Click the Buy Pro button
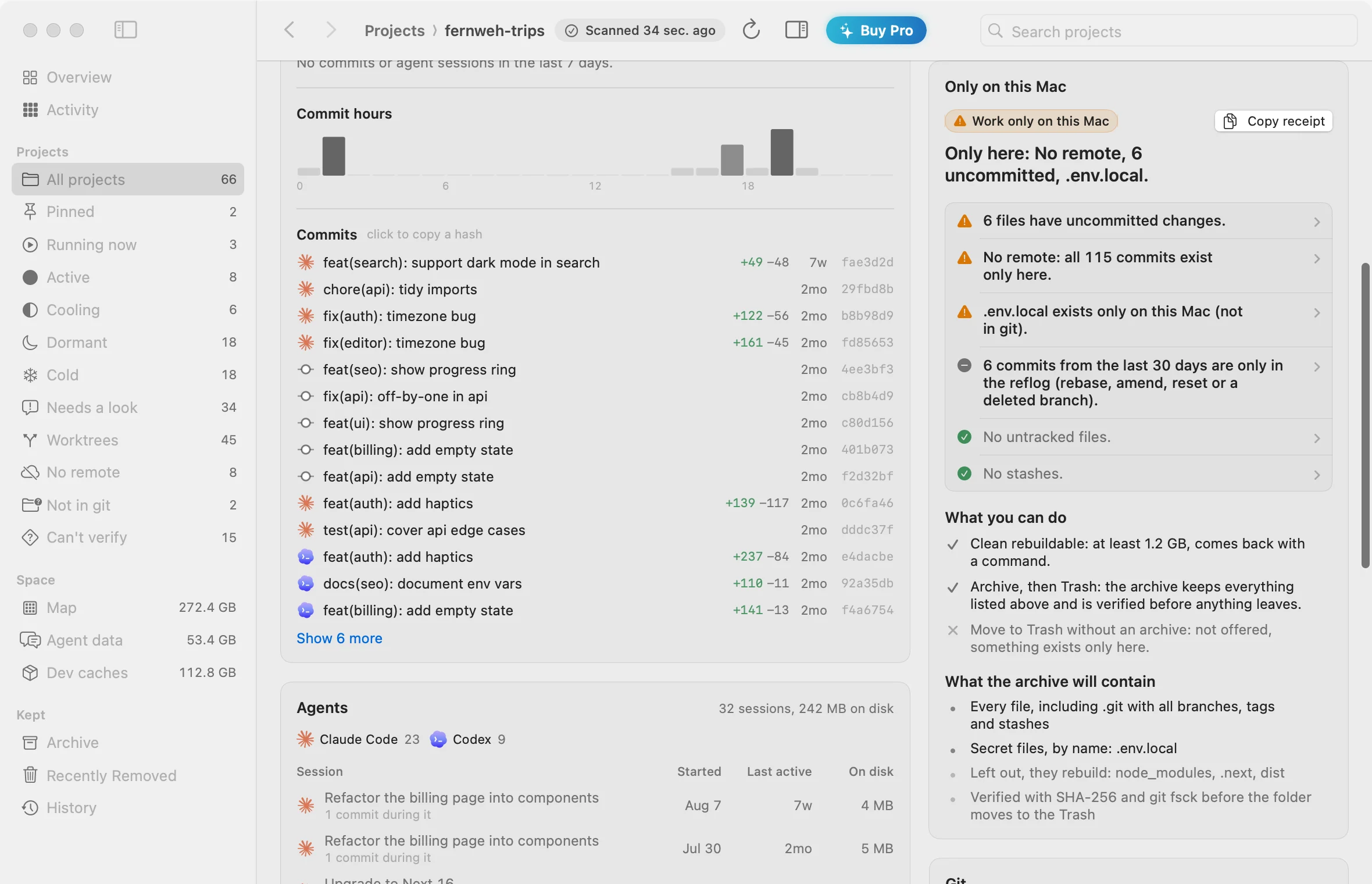Screen dimensions: 1372x884 pos(876,30)
